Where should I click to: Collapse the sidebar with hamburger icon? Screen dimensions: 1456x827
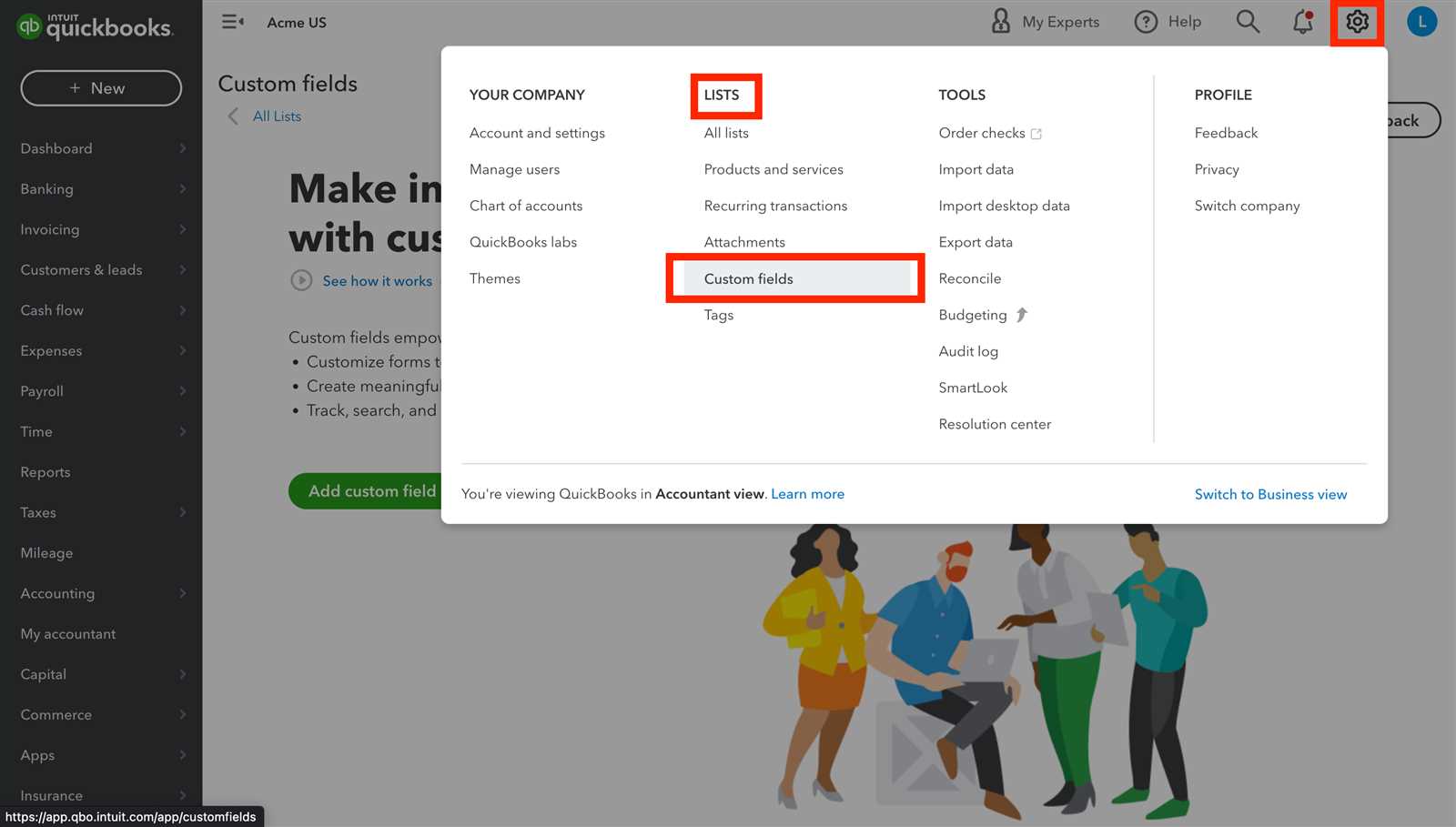click(x=233, y=22)
